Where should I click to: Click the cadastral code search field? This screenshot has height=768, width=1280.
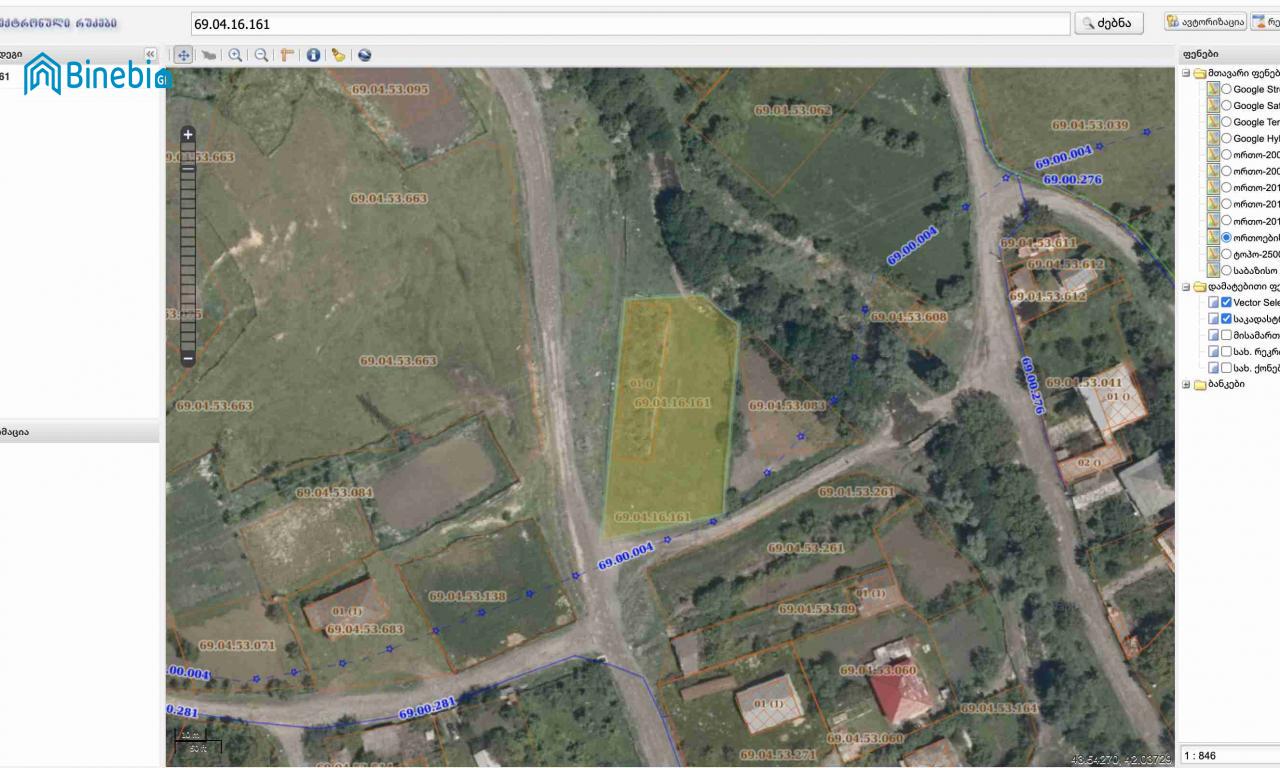[631, 23]
